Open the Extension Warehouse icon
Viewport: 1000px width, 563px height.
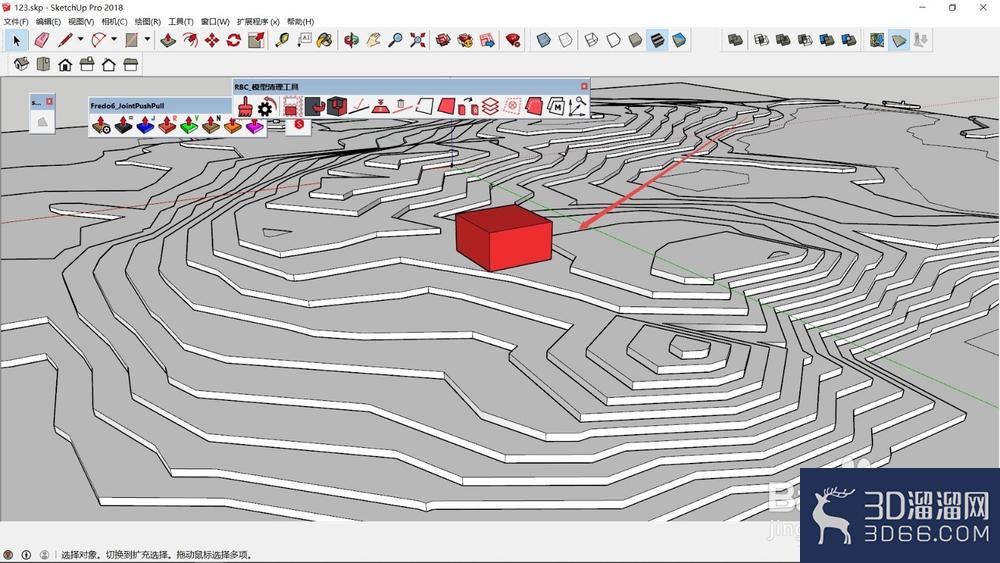pos(465,40)
